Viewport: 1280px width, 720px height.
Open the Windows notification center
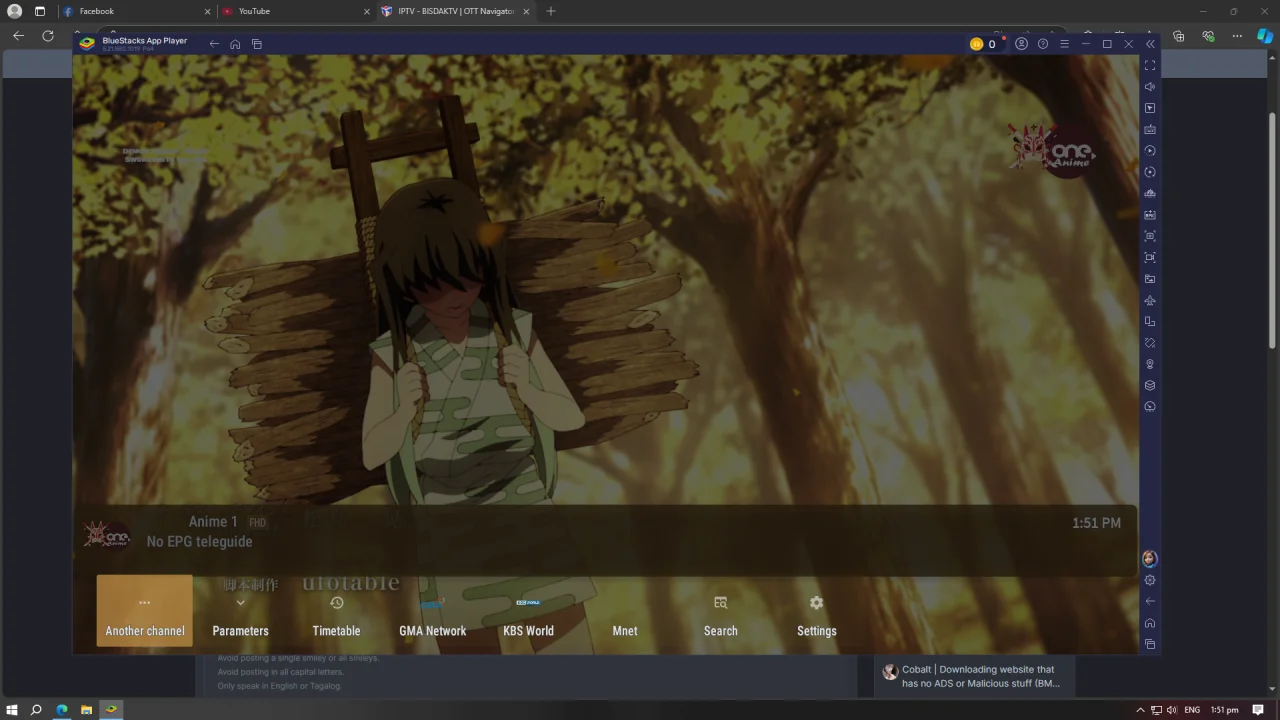click(1258, 710)
